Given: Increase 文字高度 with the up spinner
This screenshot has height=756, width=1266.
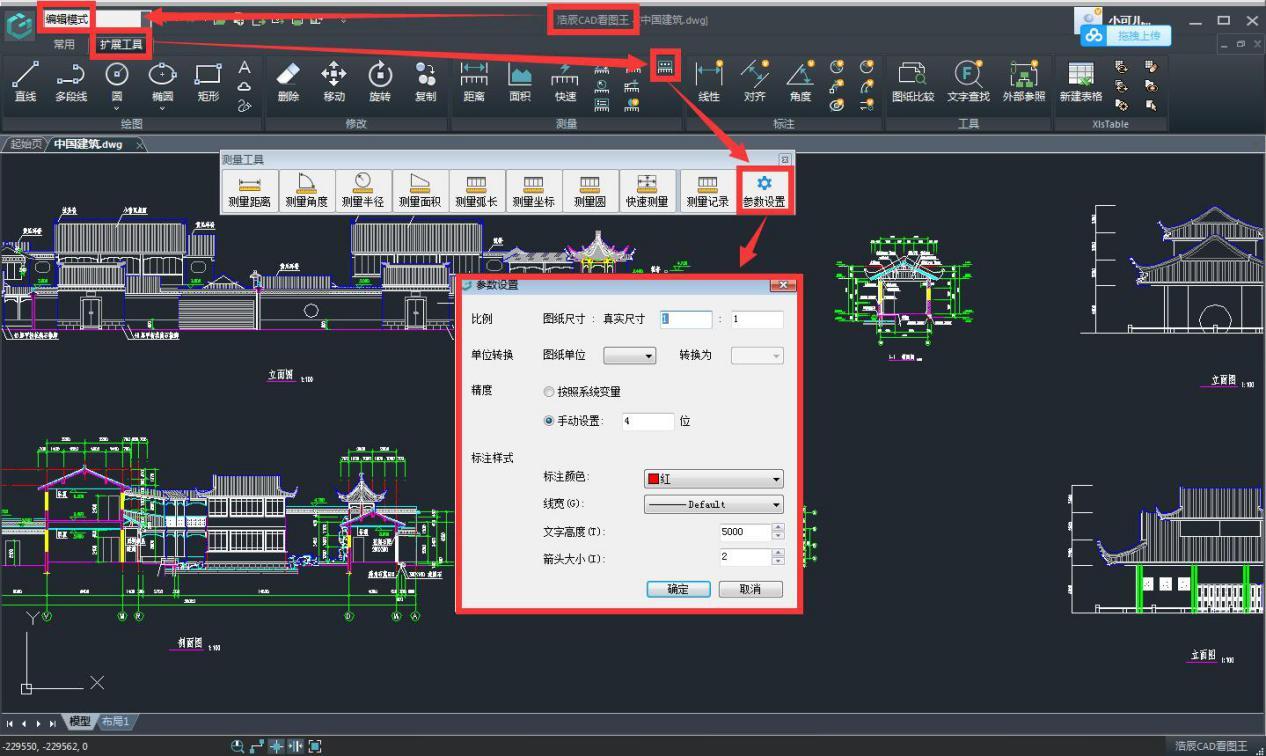Looking at the screenshot, I should (x=778, y=528).
